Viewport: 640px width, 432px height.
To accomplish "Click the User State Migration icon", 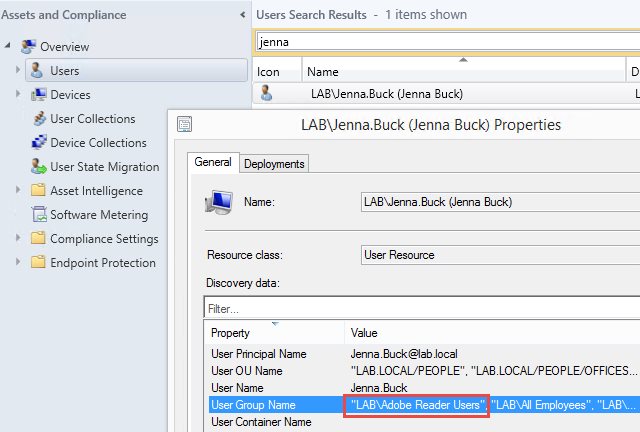I will tap(39, 167).
